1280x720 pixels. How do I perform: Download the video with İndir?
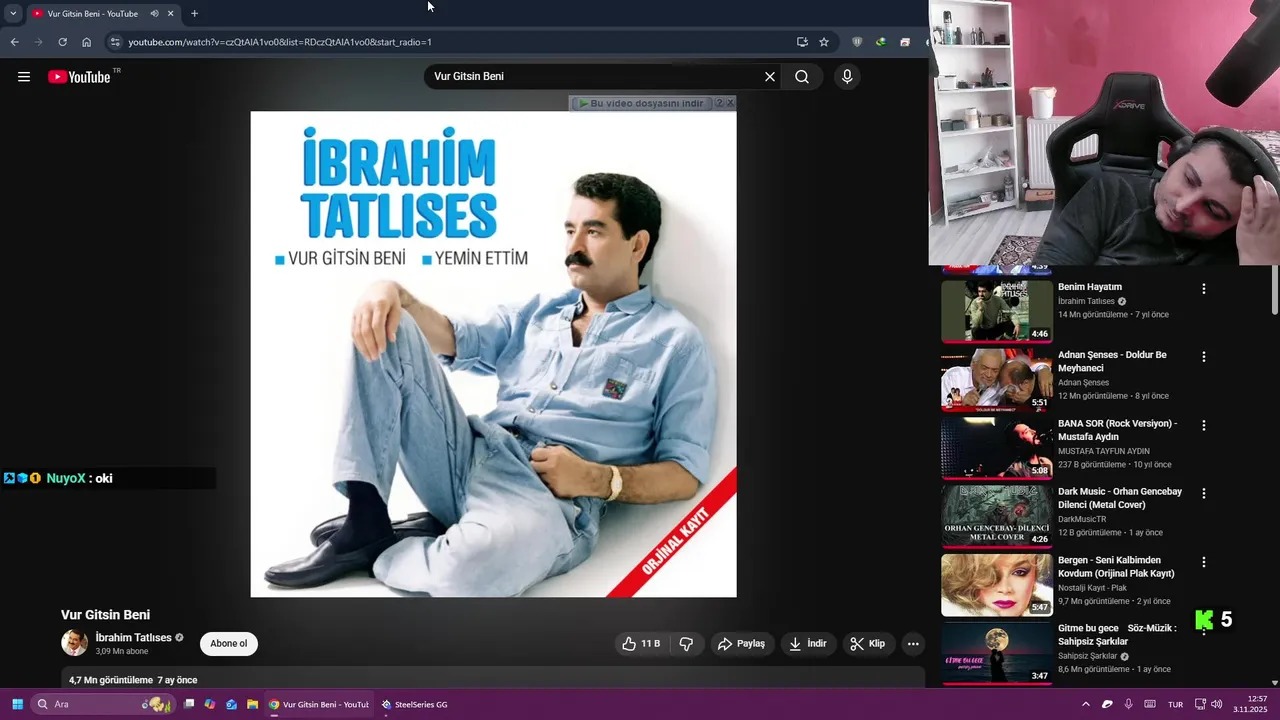point(808,644)
